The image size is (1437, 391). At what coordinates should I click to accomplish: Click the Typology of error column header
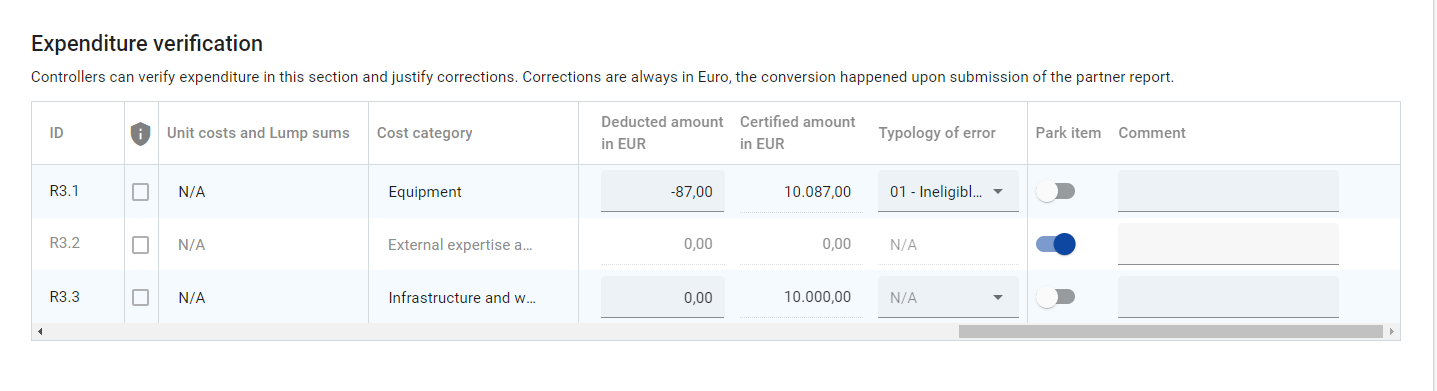(x=937, y=133)
